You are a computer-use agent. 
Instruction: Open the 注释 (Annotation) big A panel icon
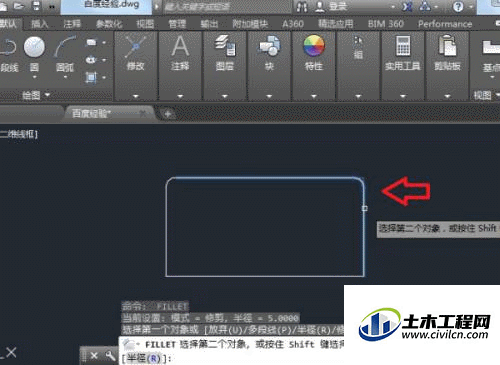[x=180, y=46]
